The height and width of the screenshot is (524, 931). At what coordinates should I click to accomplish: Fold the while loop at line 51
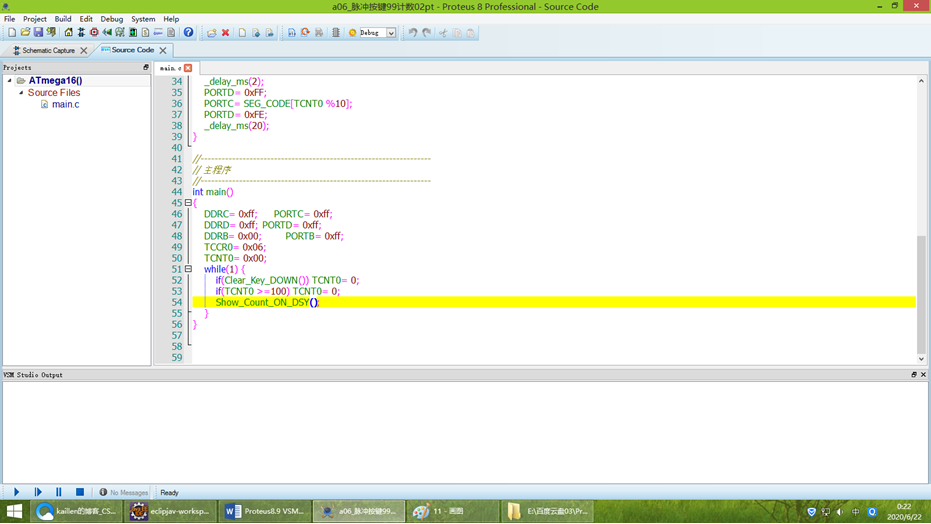click(188, 269)
